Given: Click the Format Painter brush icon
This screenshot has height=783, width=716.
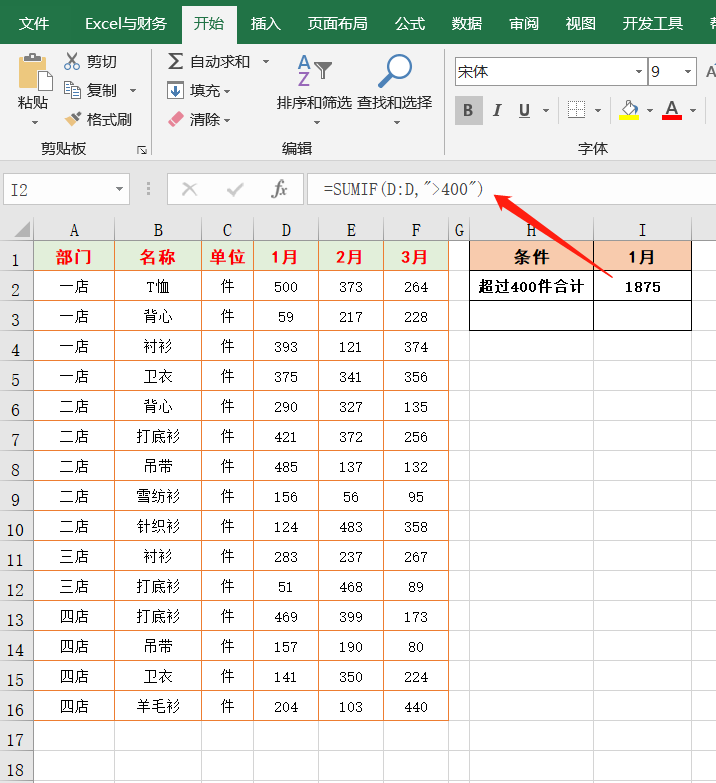Looking at the screenshot, I should click(x=73, y=119).
